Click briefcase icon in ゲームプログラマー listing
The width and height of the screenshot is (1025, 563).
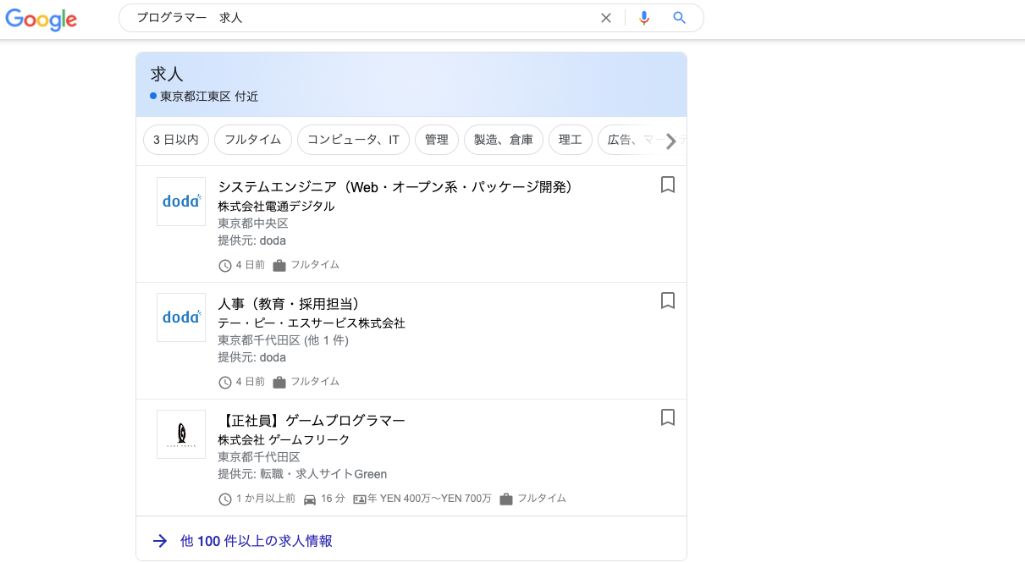(506, 499)
